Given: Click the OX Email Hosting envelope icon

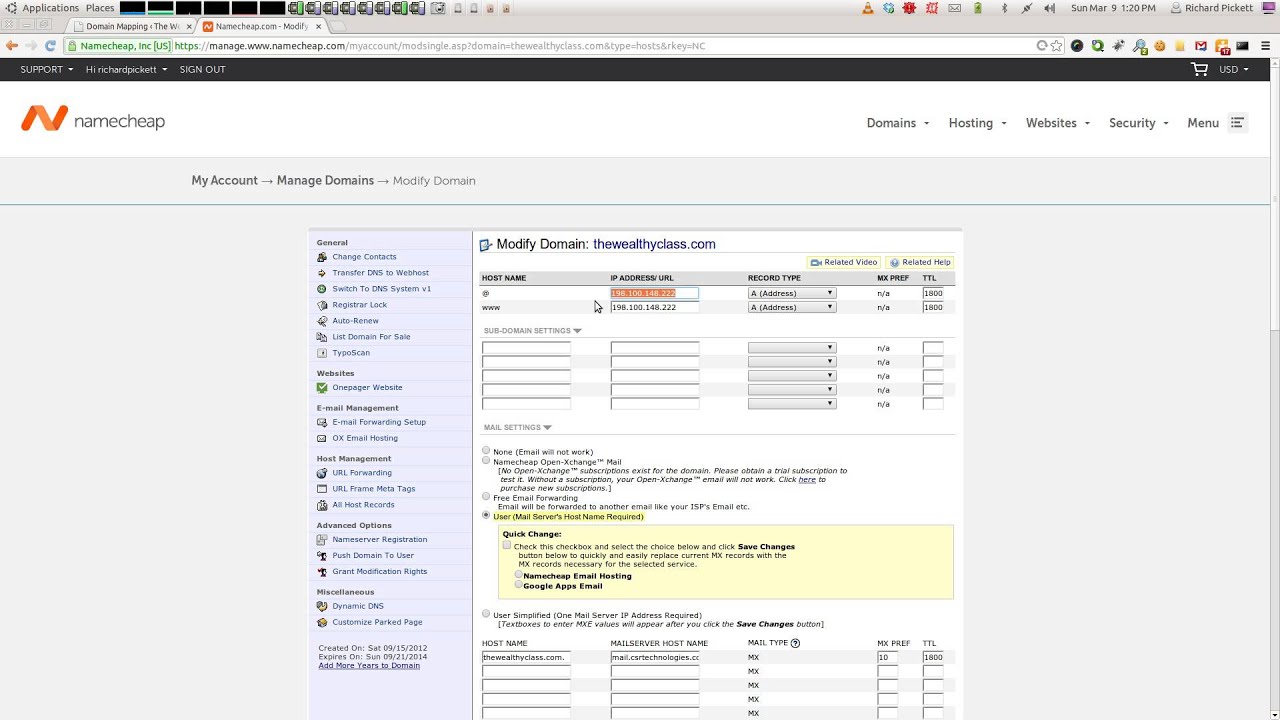Looking at the screenshot, I should (322, 438).
